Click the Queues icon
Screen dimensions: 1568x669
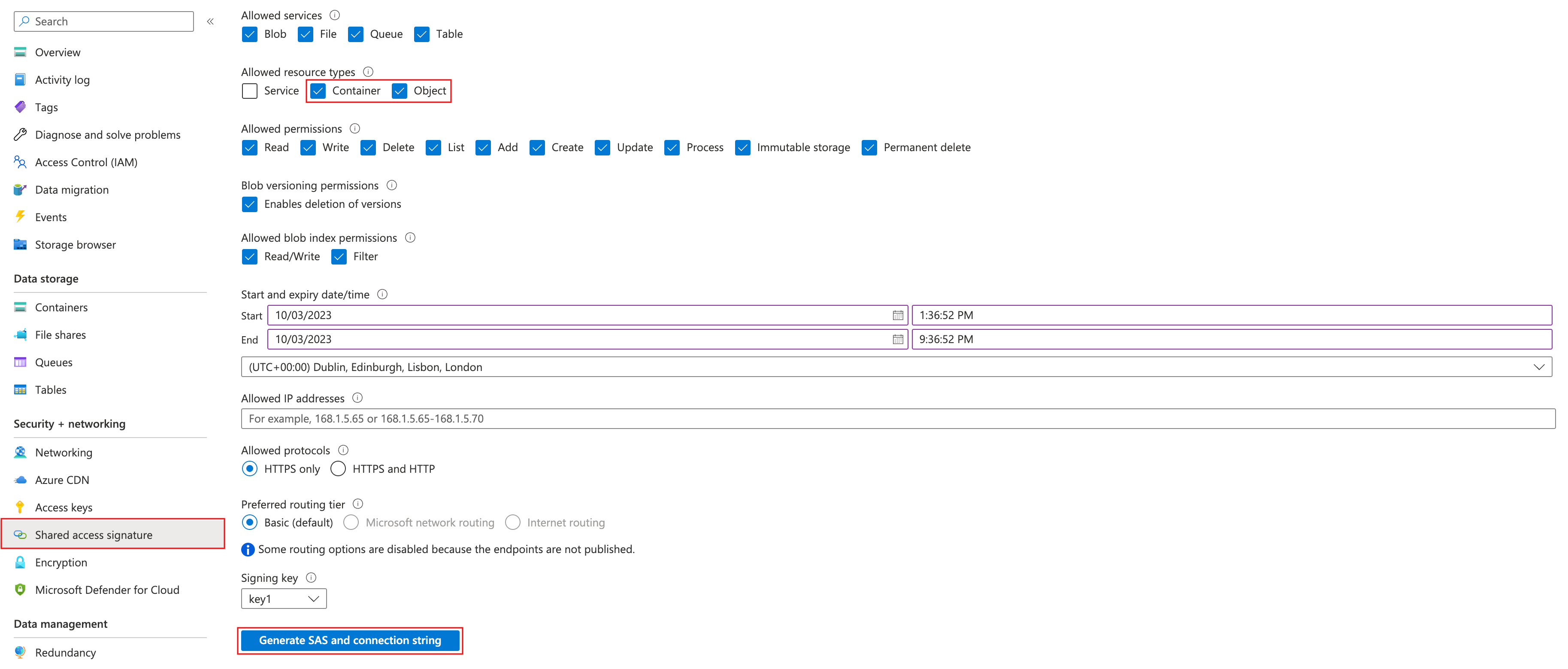20,362
